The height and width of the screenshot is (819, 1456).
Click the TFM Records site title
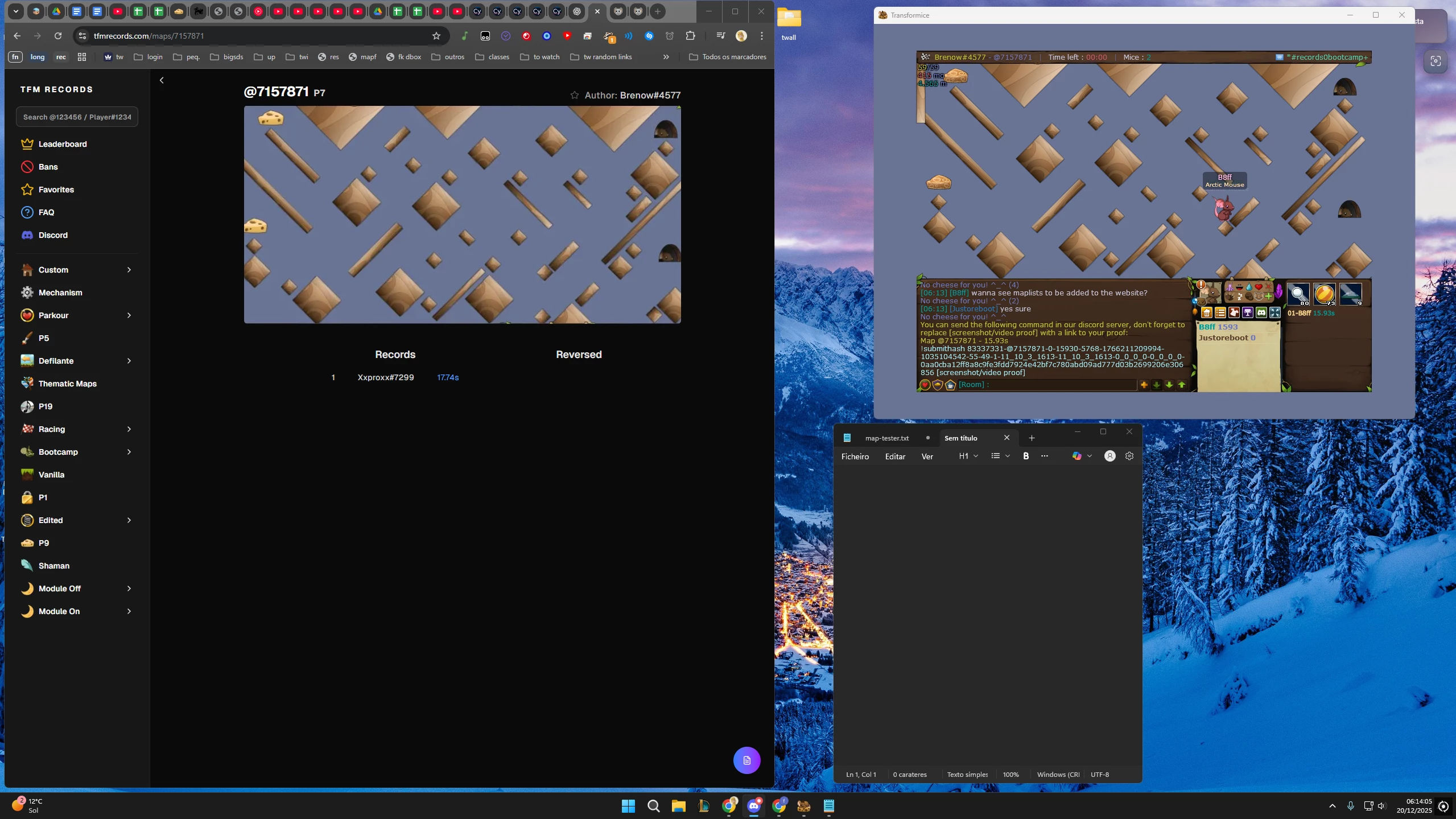click(57, 89)
